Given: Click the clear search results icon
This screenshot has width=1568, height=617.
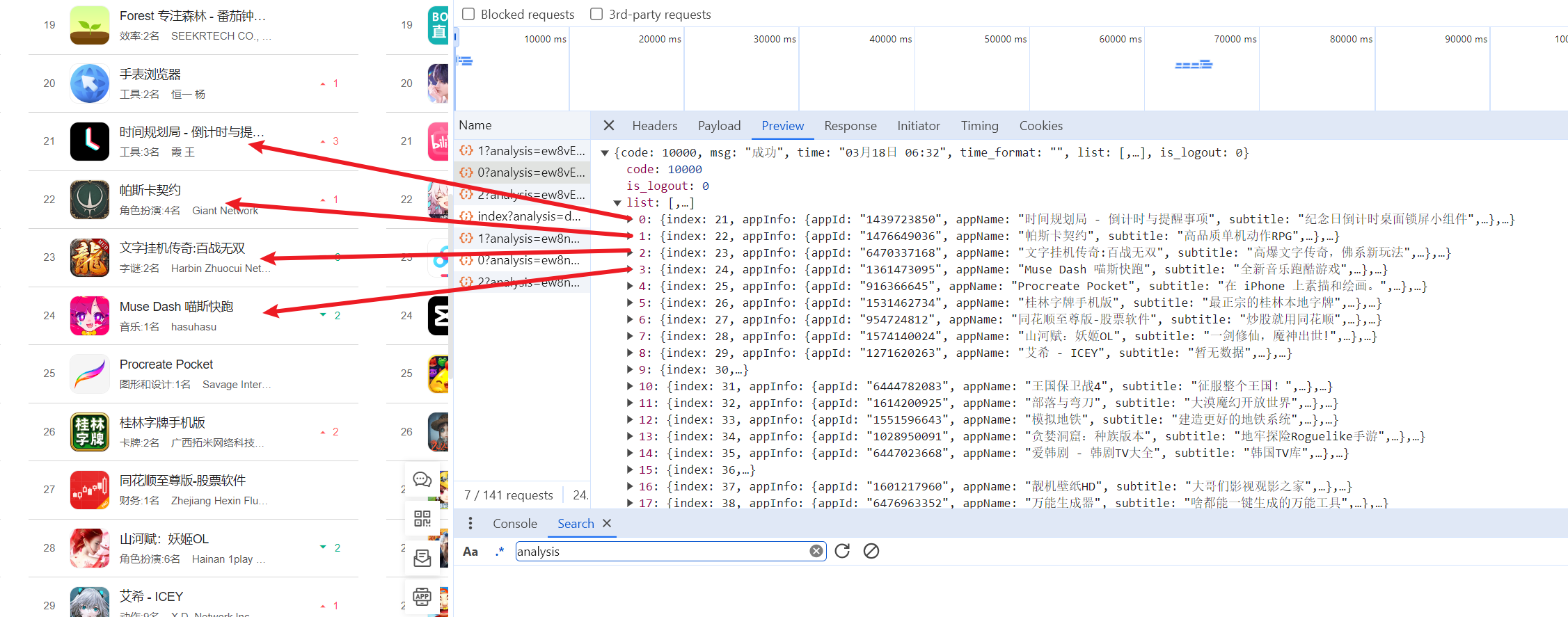Looking at the screenshot, I should tap(871, 551).
